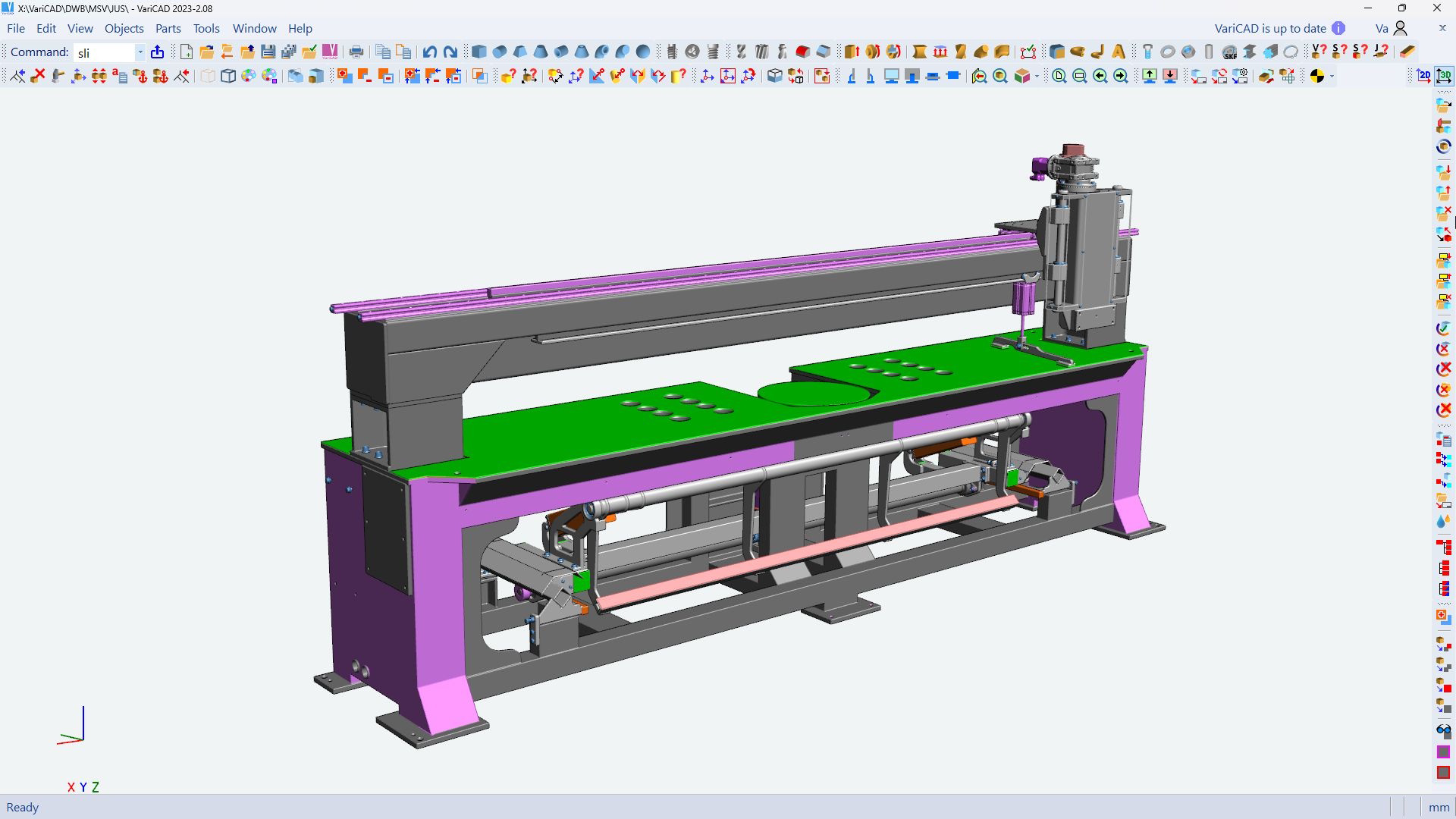Expand the view orientation cube dropdown
Image resolution: width=1456 pixels, height=819 pixels.
point(1037,77)
